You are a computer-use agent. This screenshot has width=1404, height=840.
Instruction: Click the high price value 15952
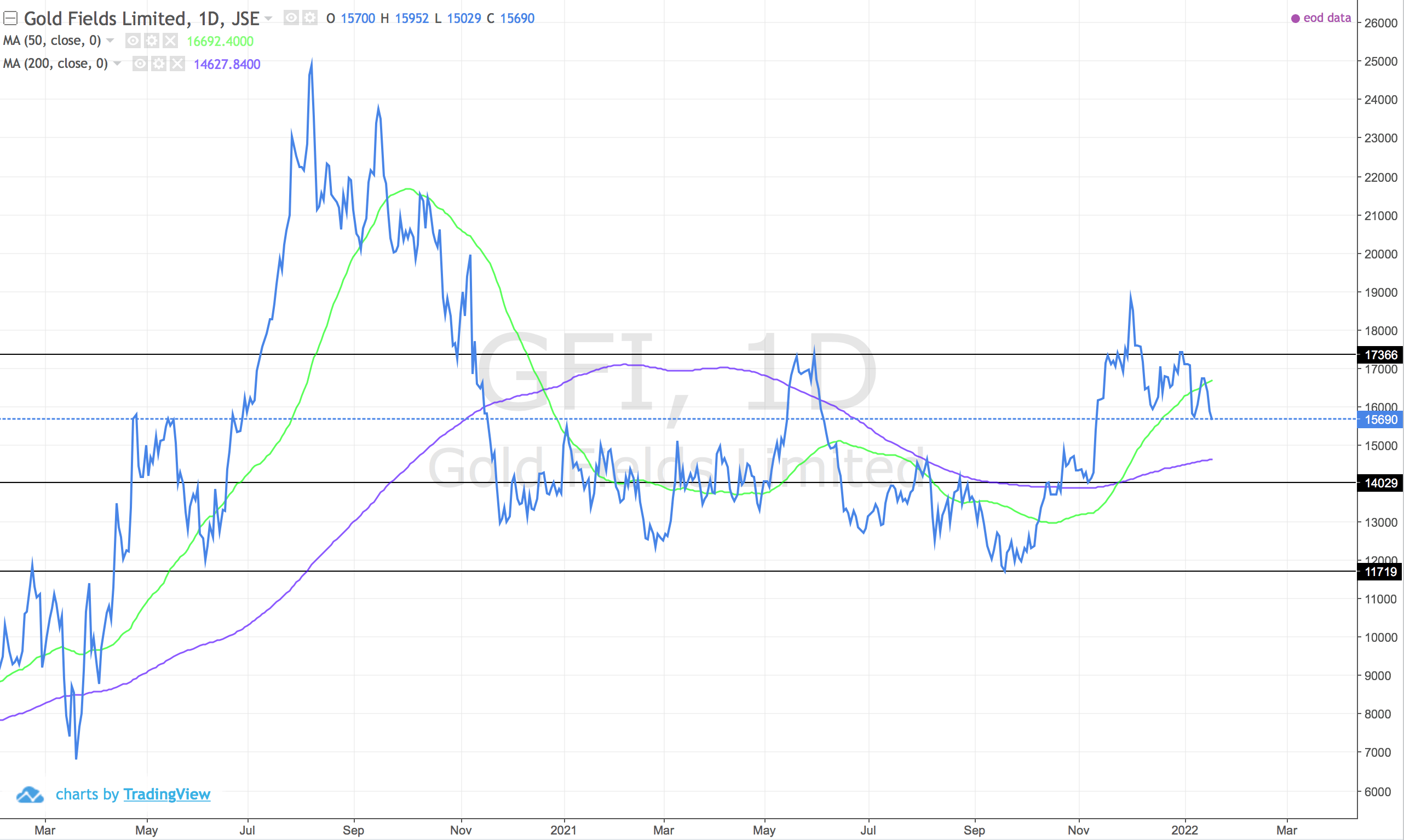pos(411,19)
